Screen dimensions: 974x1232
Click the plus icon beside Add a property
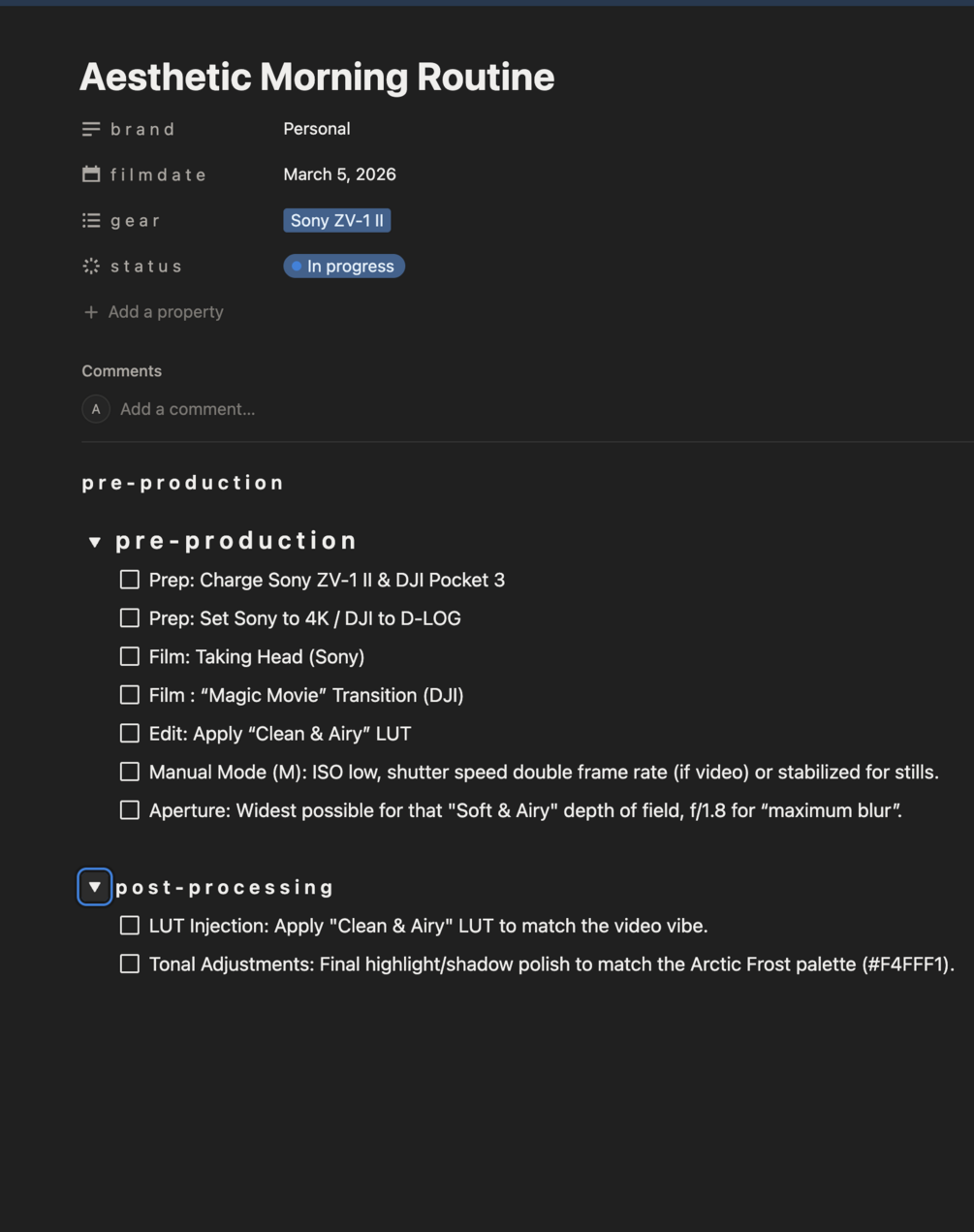pyautogui.click(x=91, y=312)
